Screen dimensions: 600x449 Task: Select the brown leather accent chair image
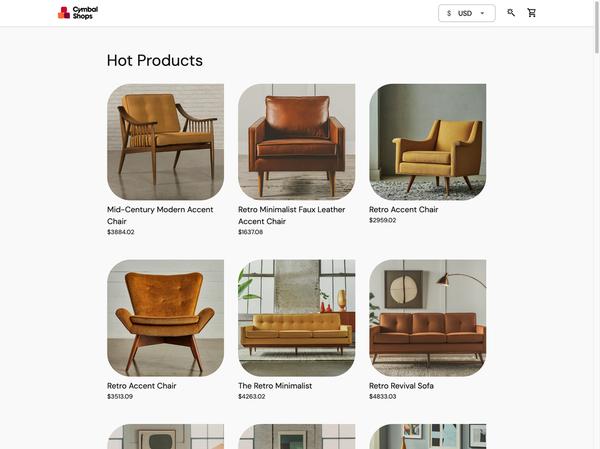297,142
